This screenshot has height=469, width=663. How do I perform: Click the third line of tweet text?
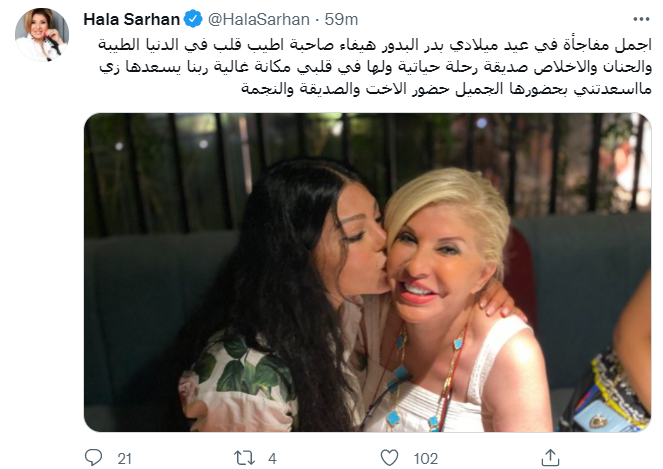(447, 89)
